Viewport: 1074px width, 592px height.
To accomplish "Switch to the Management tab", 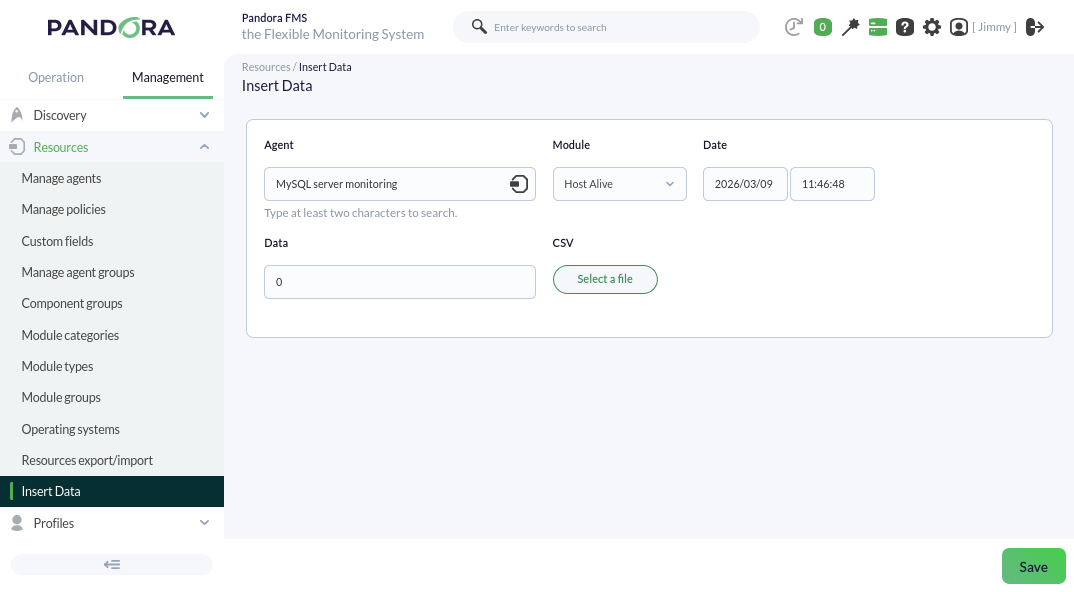I will pyautogui.click(x=168, y=77).
